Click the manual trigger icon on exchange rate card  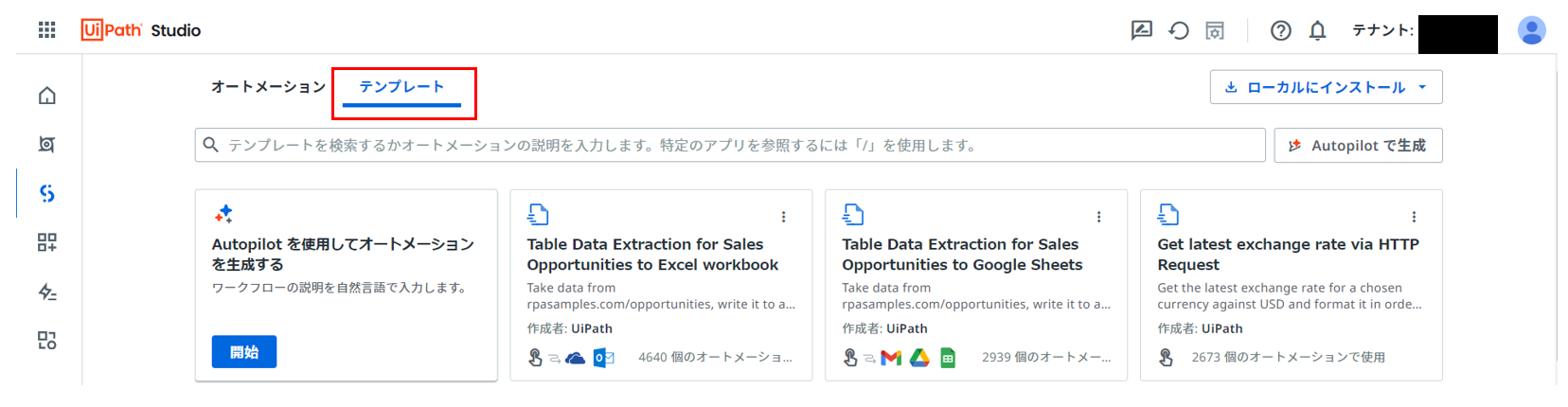[1166, 358]
